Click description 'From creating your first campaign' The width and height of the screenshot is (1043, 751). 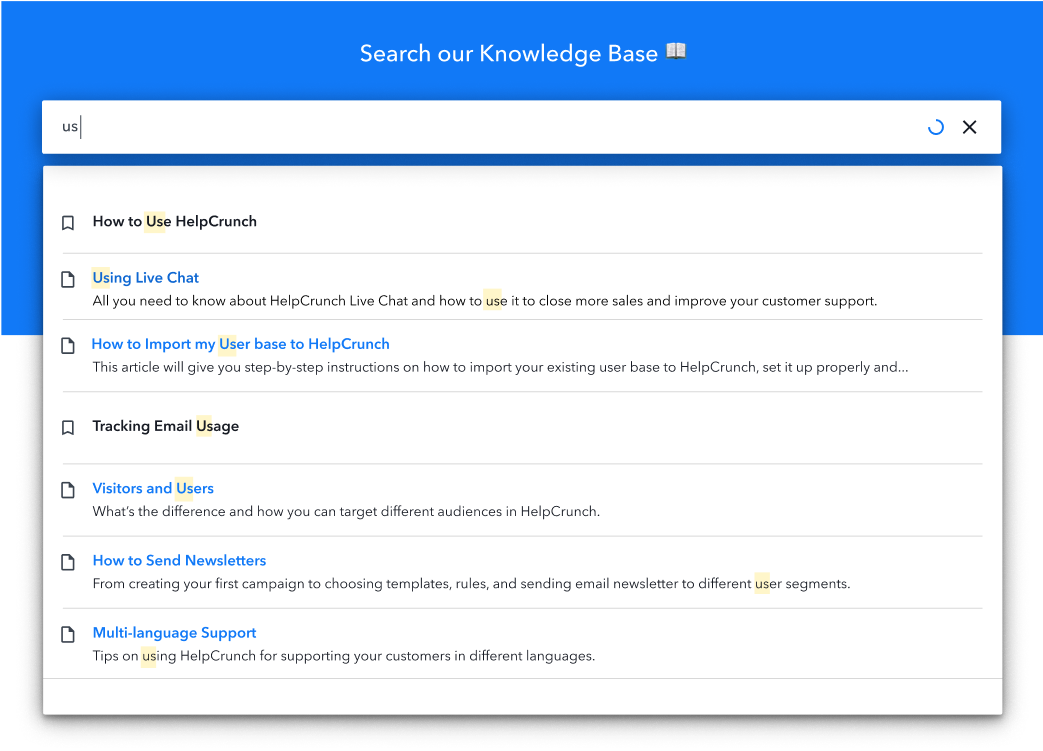(471, 583)
